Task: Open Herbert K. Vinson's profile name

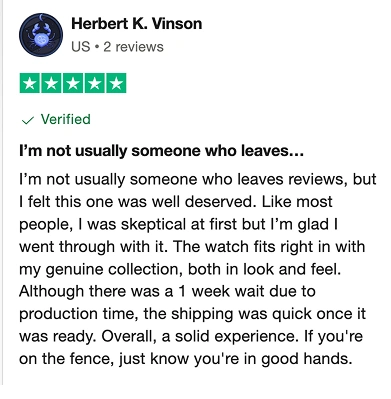Action: pyautogui.click(x=137, y=24)
